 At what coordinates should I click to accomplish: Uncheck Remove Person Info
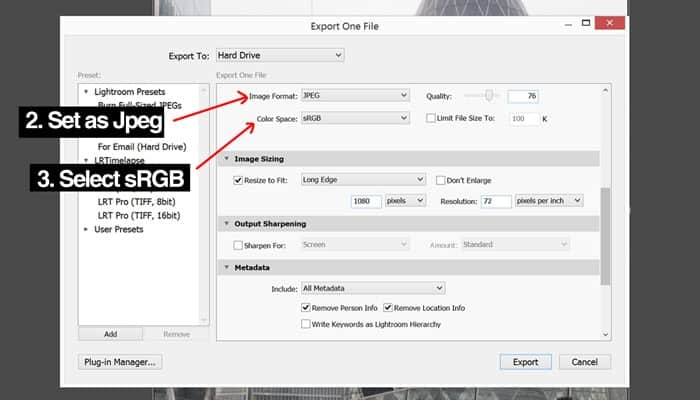(306, 308)
